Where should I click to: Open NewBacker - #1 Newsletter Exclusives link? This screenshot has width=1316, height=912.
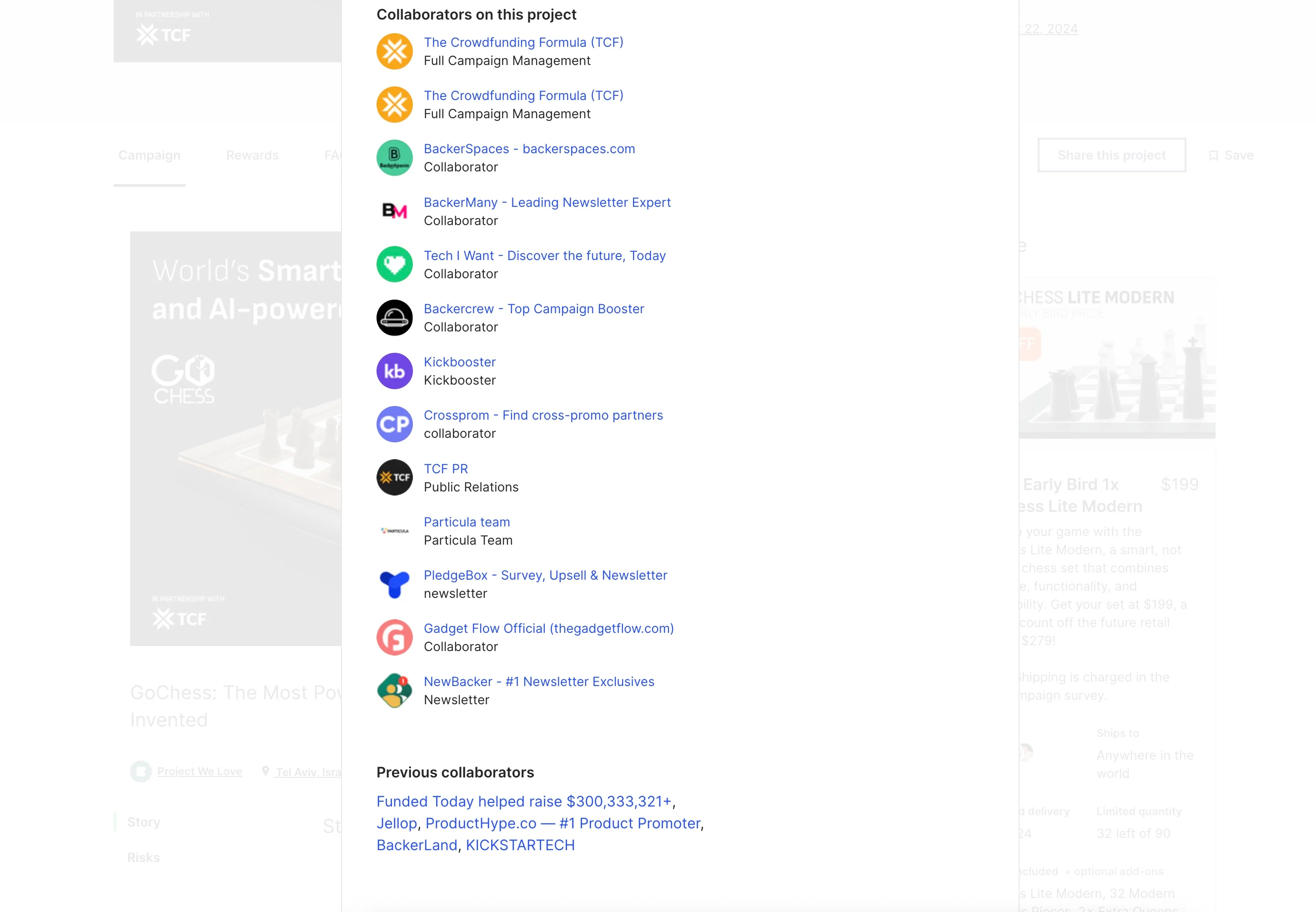539,681
